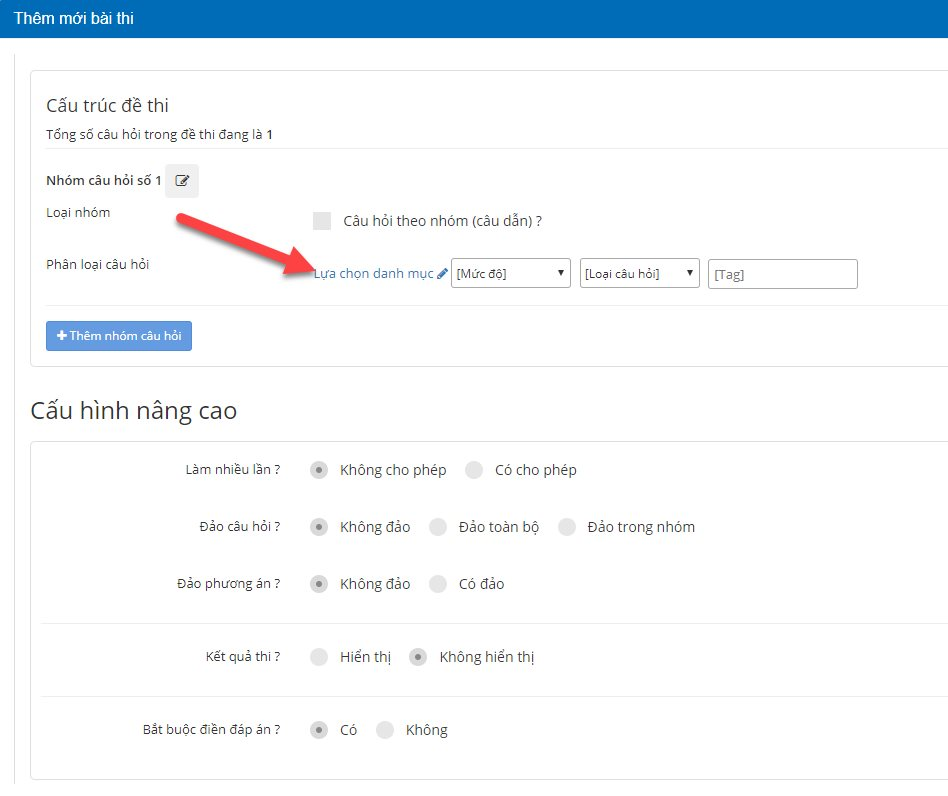Image resolution: width=948 pixels, height=796 pixels.
Task: Select Không đảo for Đảo câu hỏi
Action: (319, 527)
